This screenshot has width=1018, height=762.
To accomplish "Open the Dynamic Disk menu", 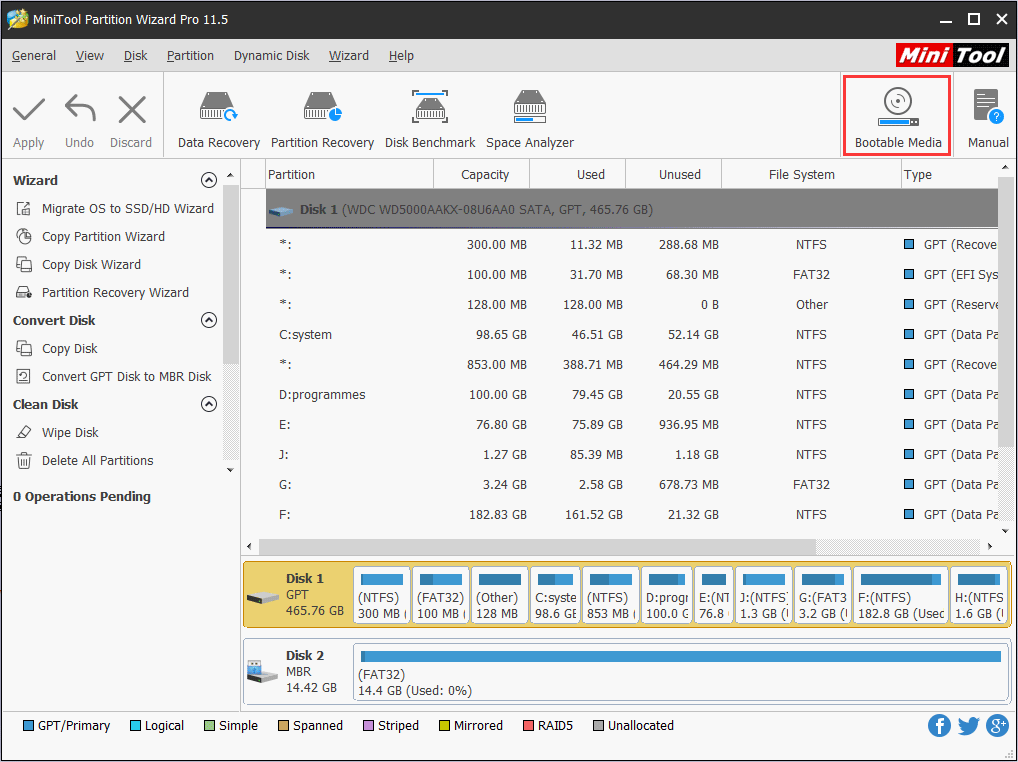I will (x=271, y=56).
